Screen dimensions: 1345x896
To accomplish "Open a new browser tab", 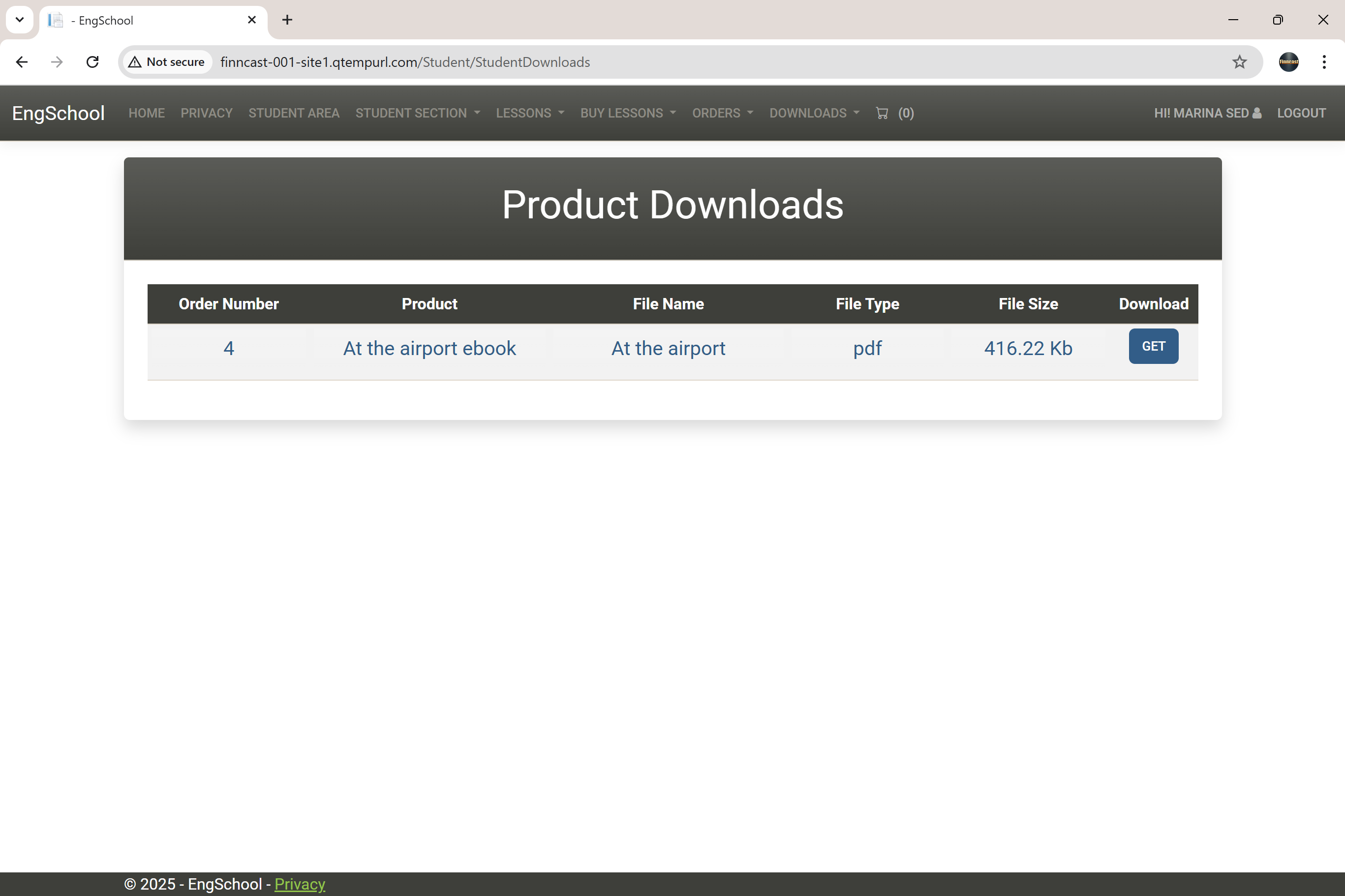I will pyautogui.click(x=286, y=20).
